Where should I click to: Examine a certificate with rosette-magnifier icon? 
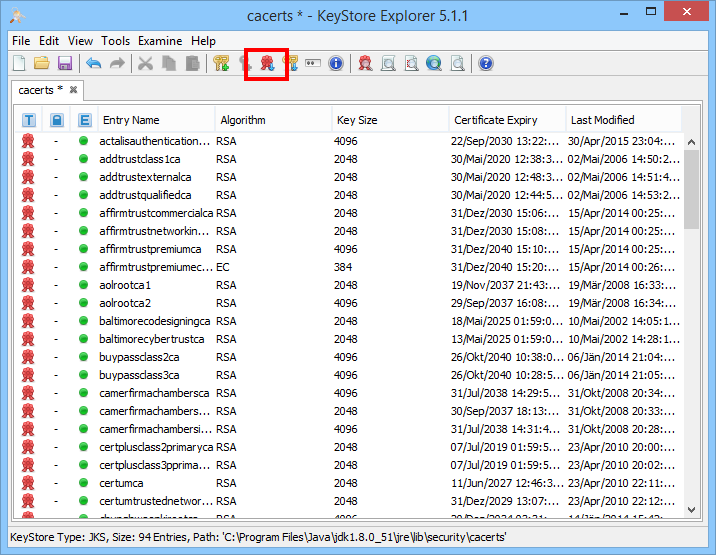coord(365,63)
